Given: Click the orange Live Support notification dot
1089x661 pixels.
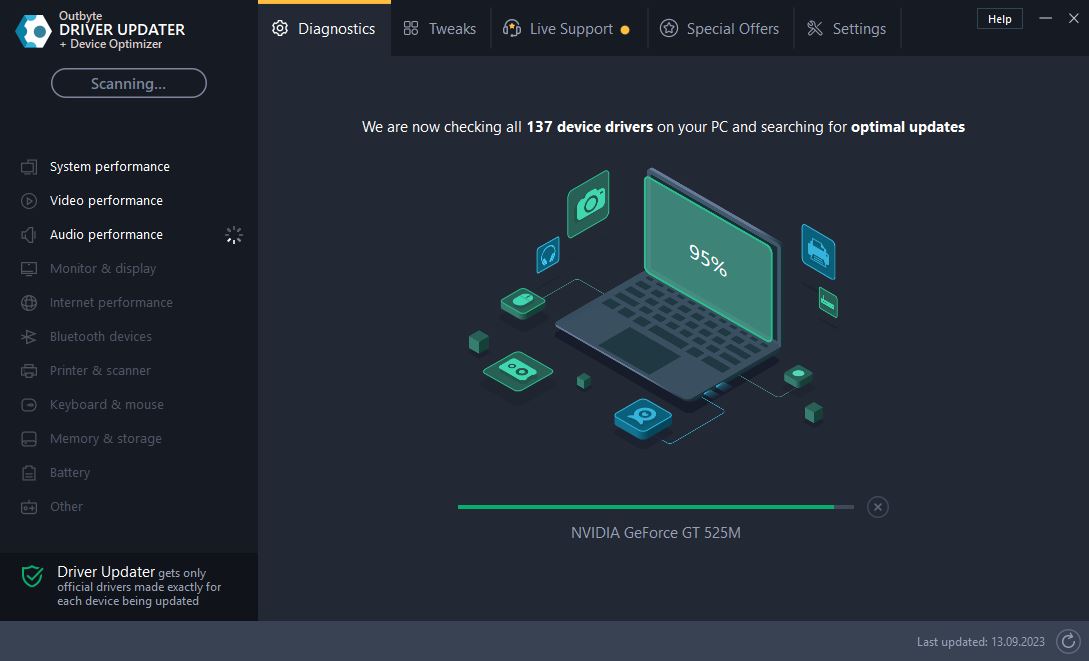Looking at the screenshot, I should (x=625, y=30).
